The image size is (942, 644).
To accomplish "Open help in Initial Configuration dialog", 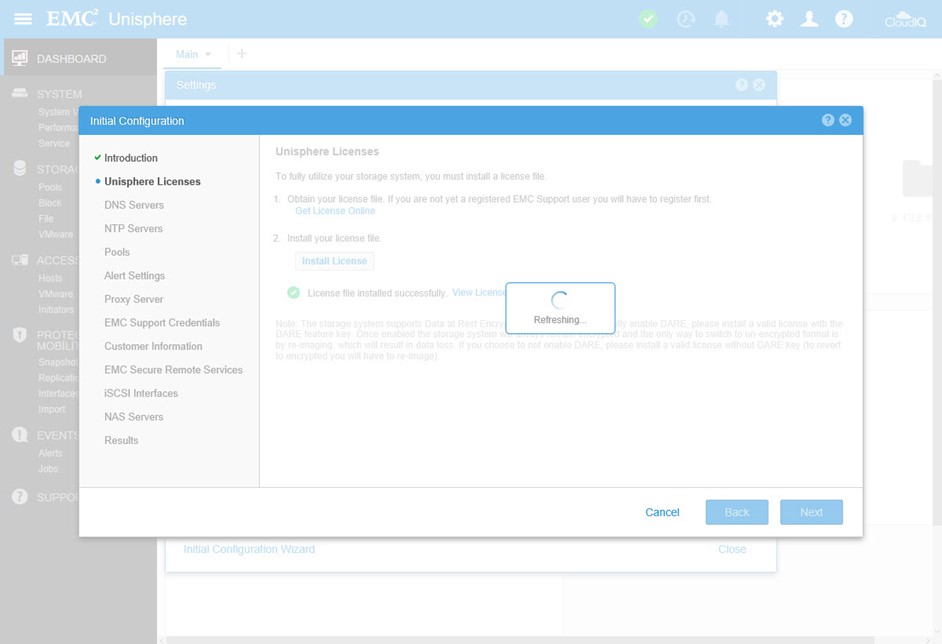I will click(x=828, y=120).
